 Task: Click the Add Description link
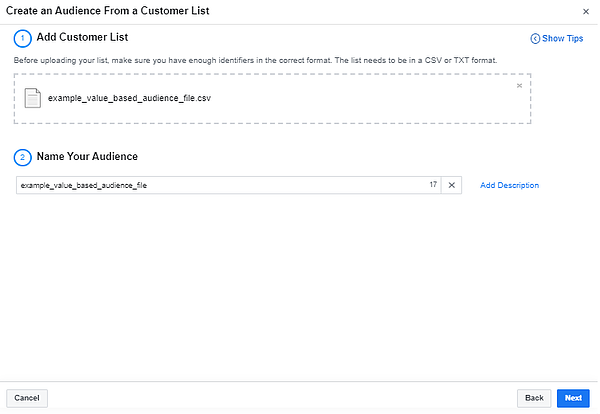509,185
